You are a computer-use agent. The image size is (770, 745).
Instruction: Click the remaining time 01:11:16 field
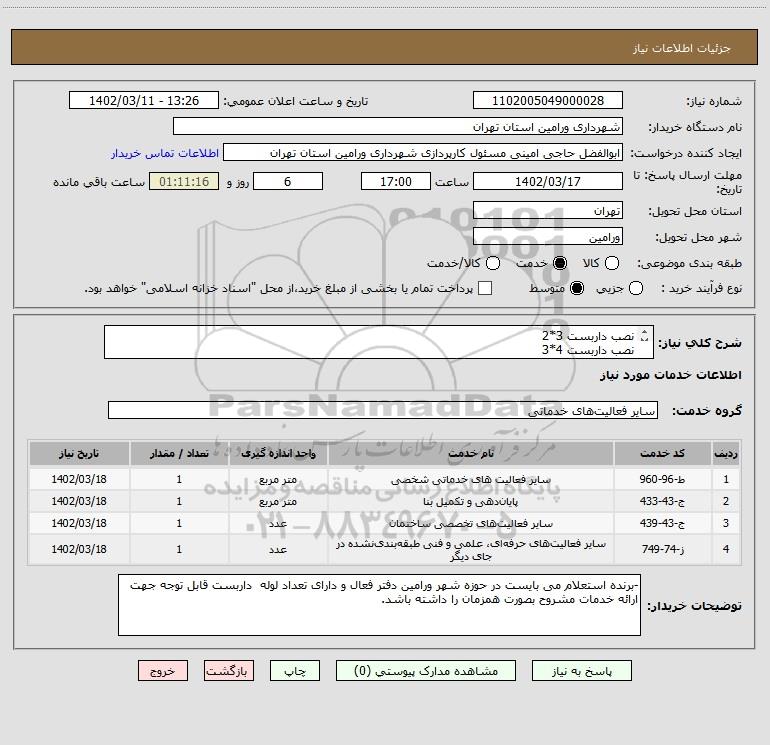point(184,181)
